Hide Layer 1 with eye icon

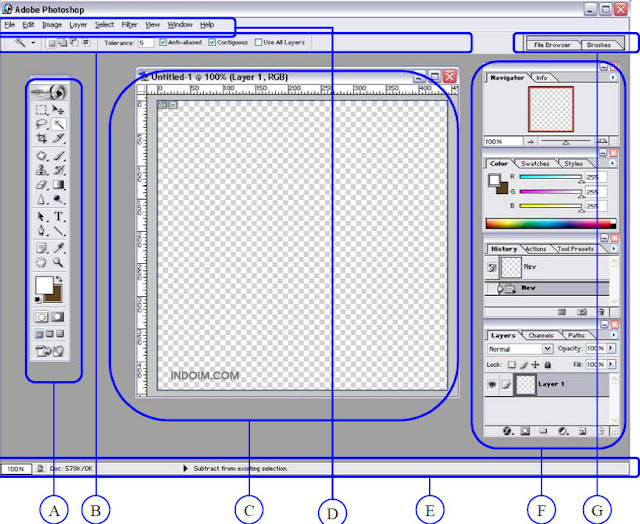pos(492,384)
